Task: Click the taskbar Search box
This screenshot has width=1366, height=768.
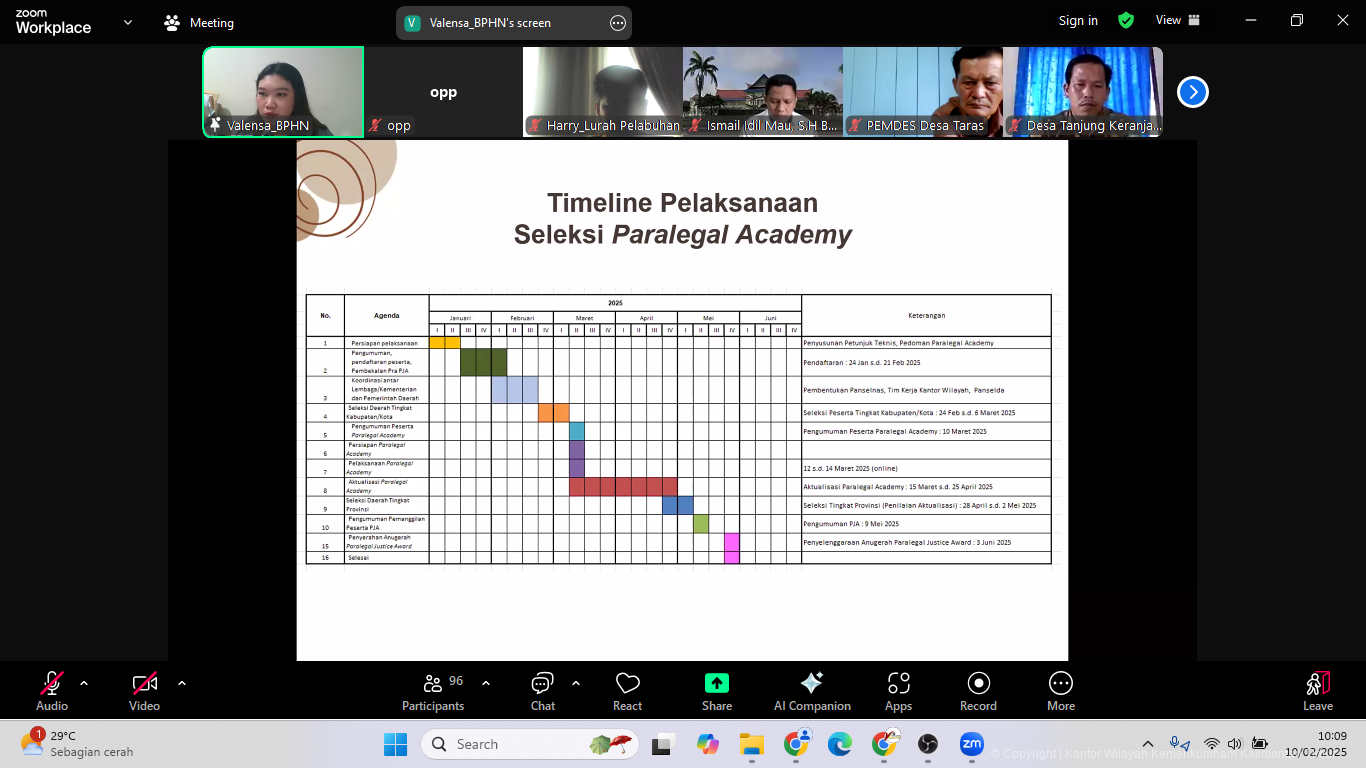Action: [x=531, y=744]
